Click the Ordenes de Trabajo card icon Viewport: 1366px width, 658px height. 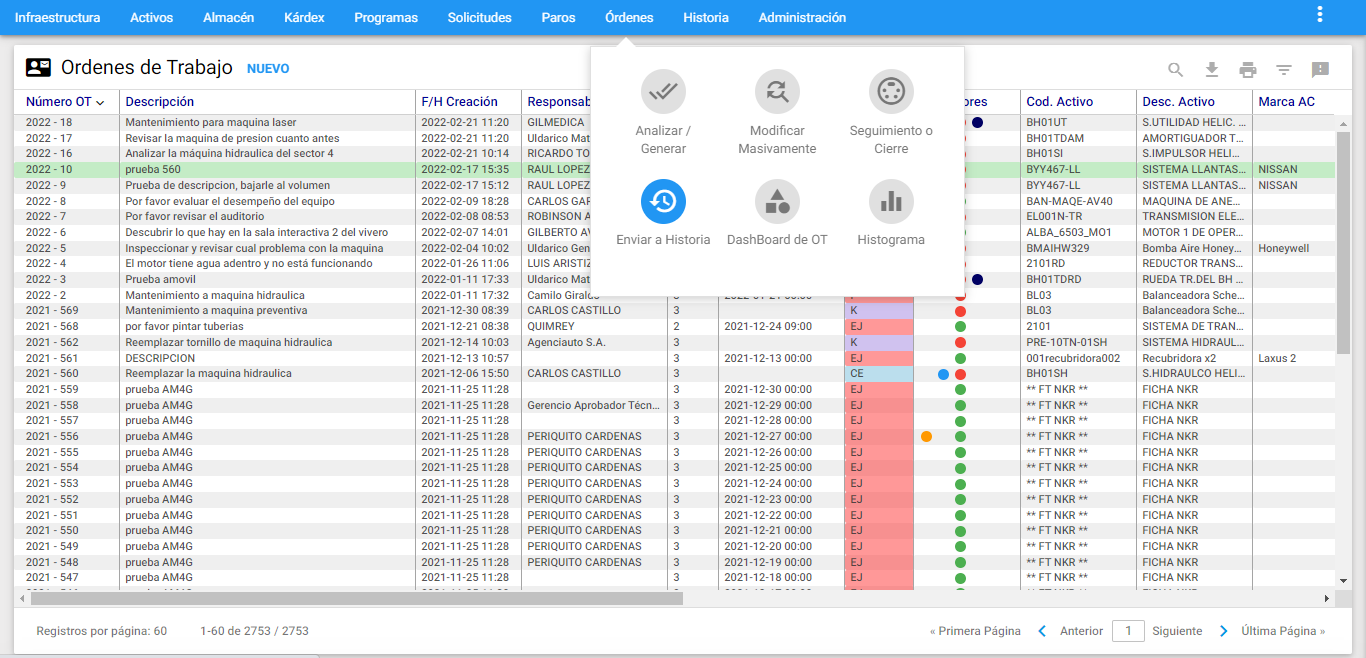coord(38,68)
